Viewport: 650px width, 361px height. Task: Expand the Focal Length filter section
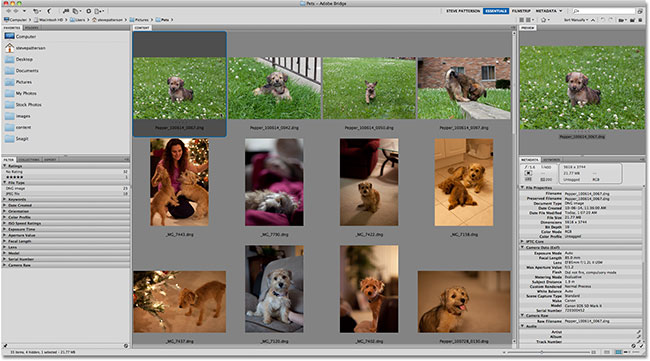(x=5, y=241)
